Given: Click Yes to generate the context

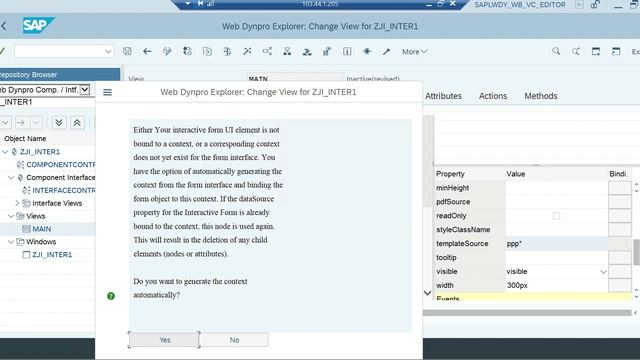Looking at the screenshot, I should coord(164,340).
